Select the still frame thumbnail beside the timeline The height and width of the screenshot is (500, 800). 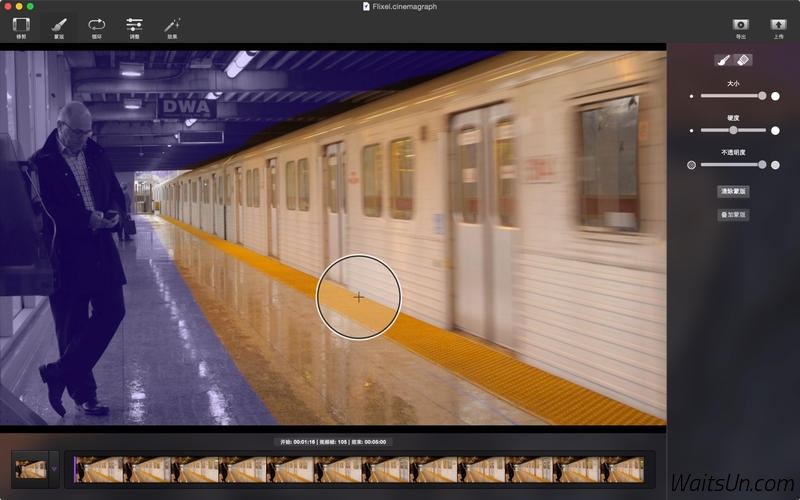[31, 469]
